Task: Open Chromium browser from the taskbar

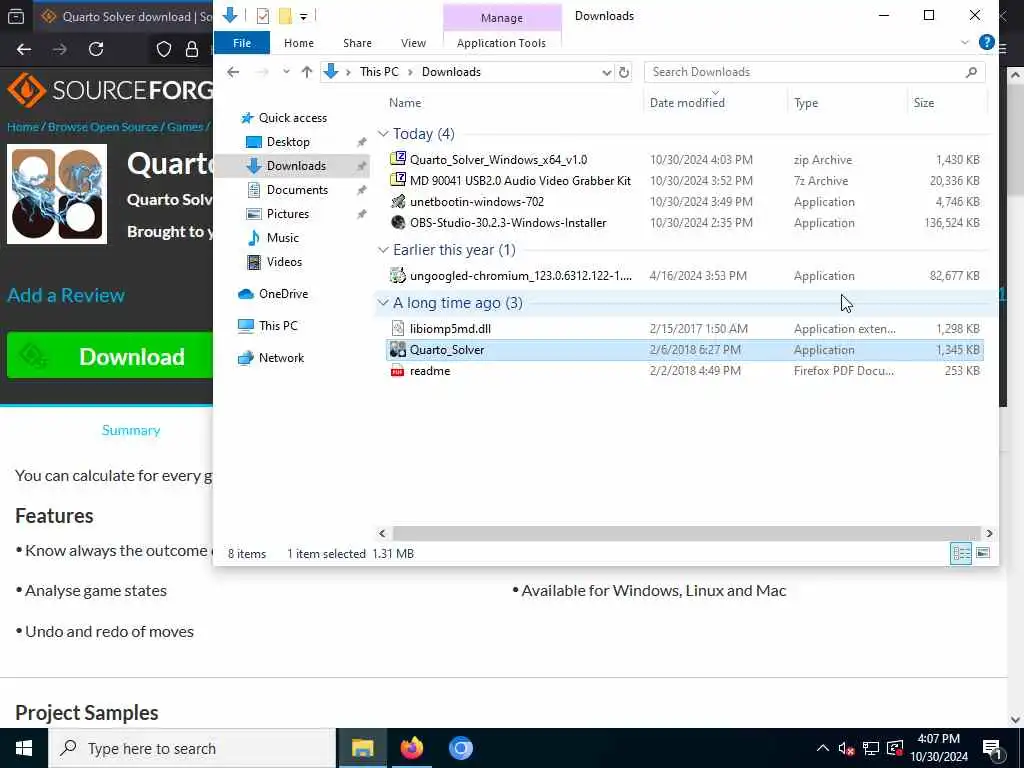Action: point(460,748)
